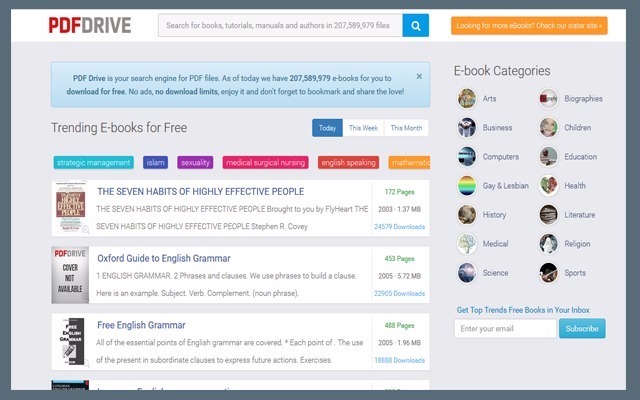Screen dimensions: 640x400
Task: Click the PDF Drive logo
Action: click(90, 25)
